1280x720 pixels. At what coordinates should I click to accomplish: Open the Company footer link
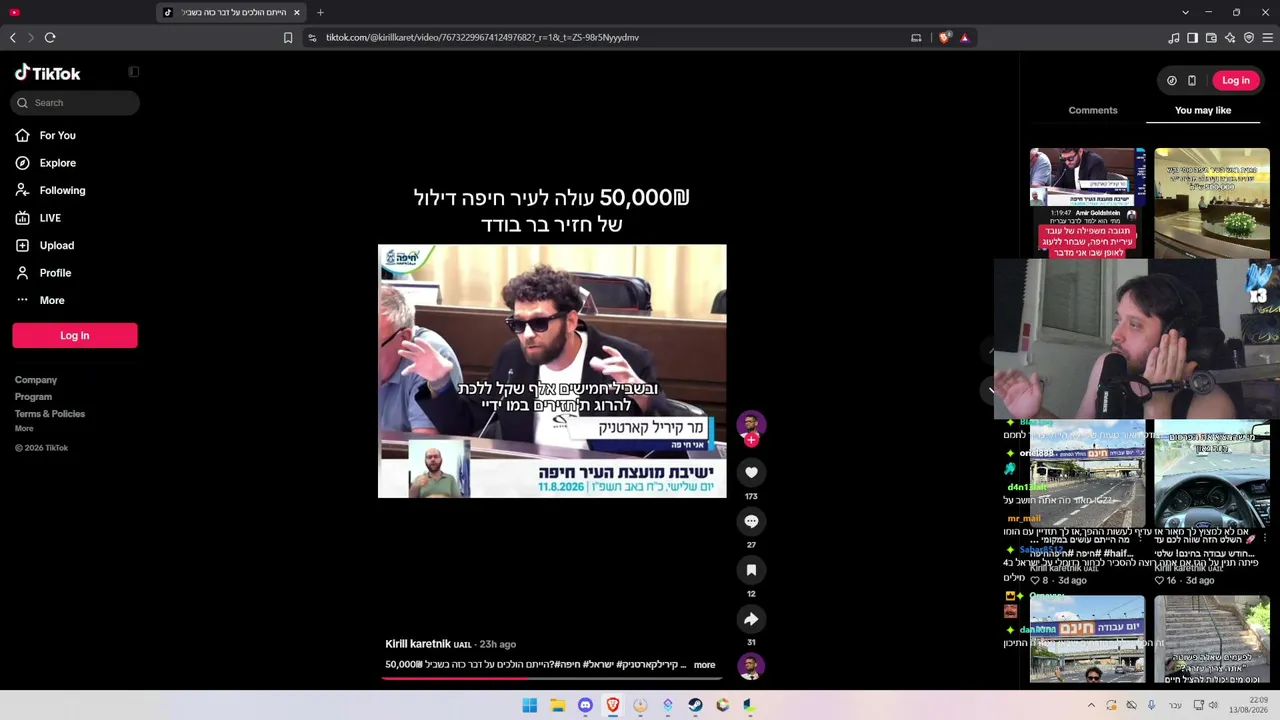point(36,380)
